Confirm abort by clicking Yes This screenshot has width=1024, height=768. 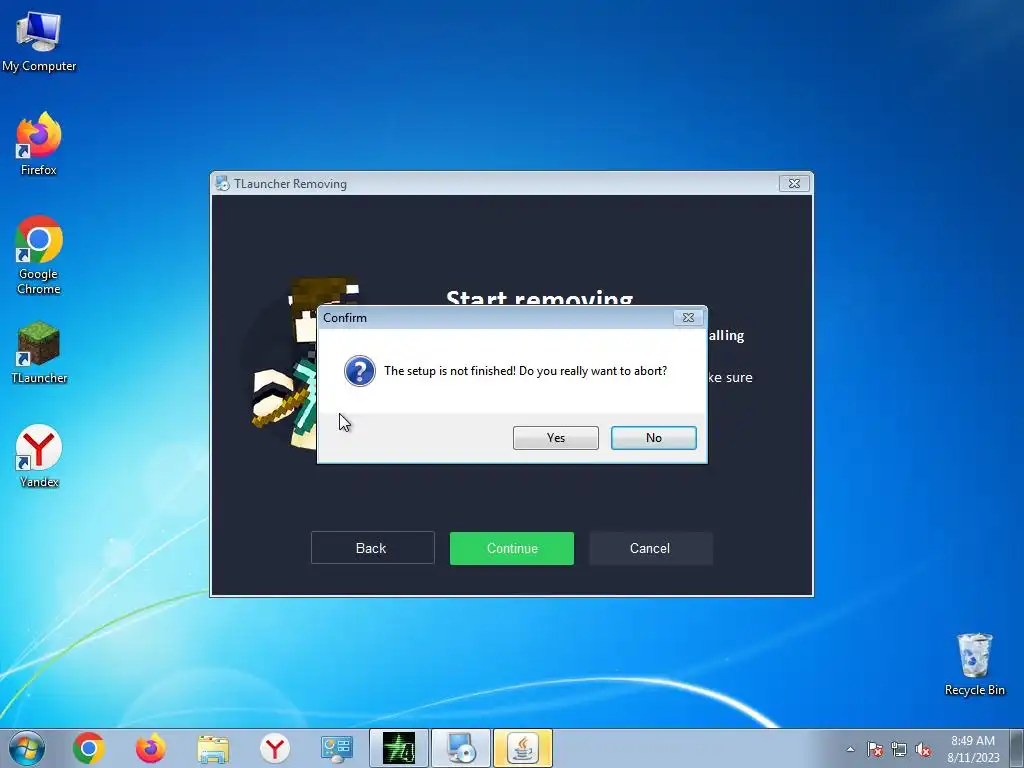point(555,438)
